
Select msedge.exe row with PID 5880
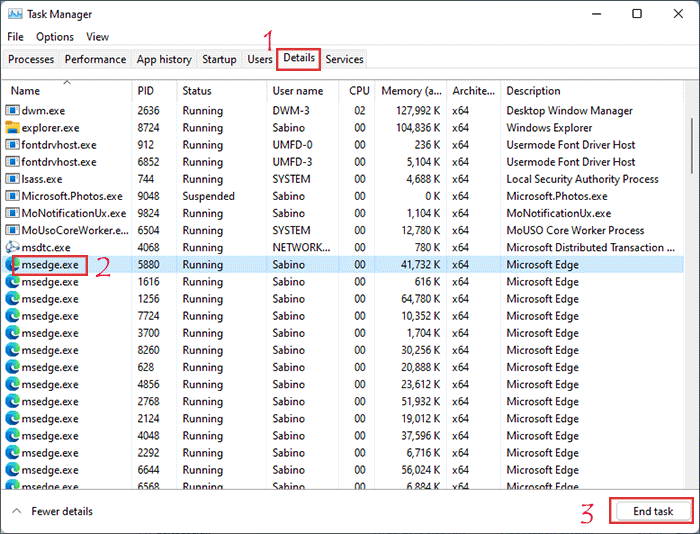pyautogui.click(x=343, y=264)
